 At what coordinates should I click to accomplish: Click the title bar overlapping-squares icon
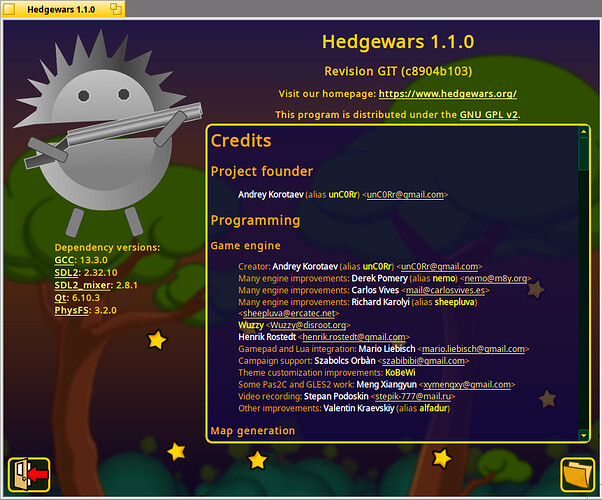116,9
